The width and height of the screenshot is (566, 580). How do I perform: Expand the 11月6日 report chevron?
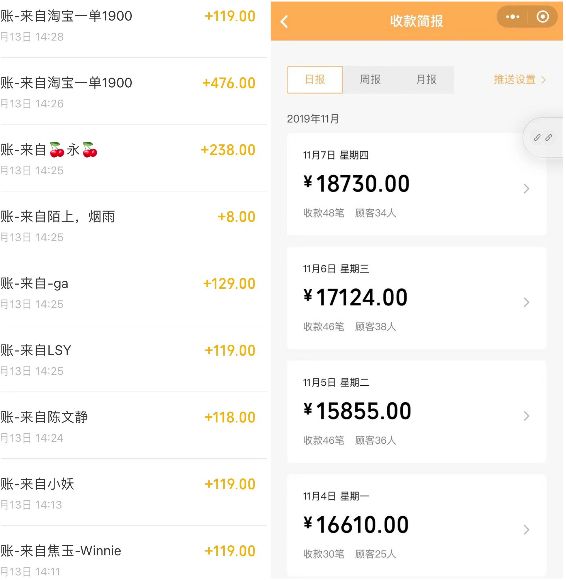(x=526, y=302)
